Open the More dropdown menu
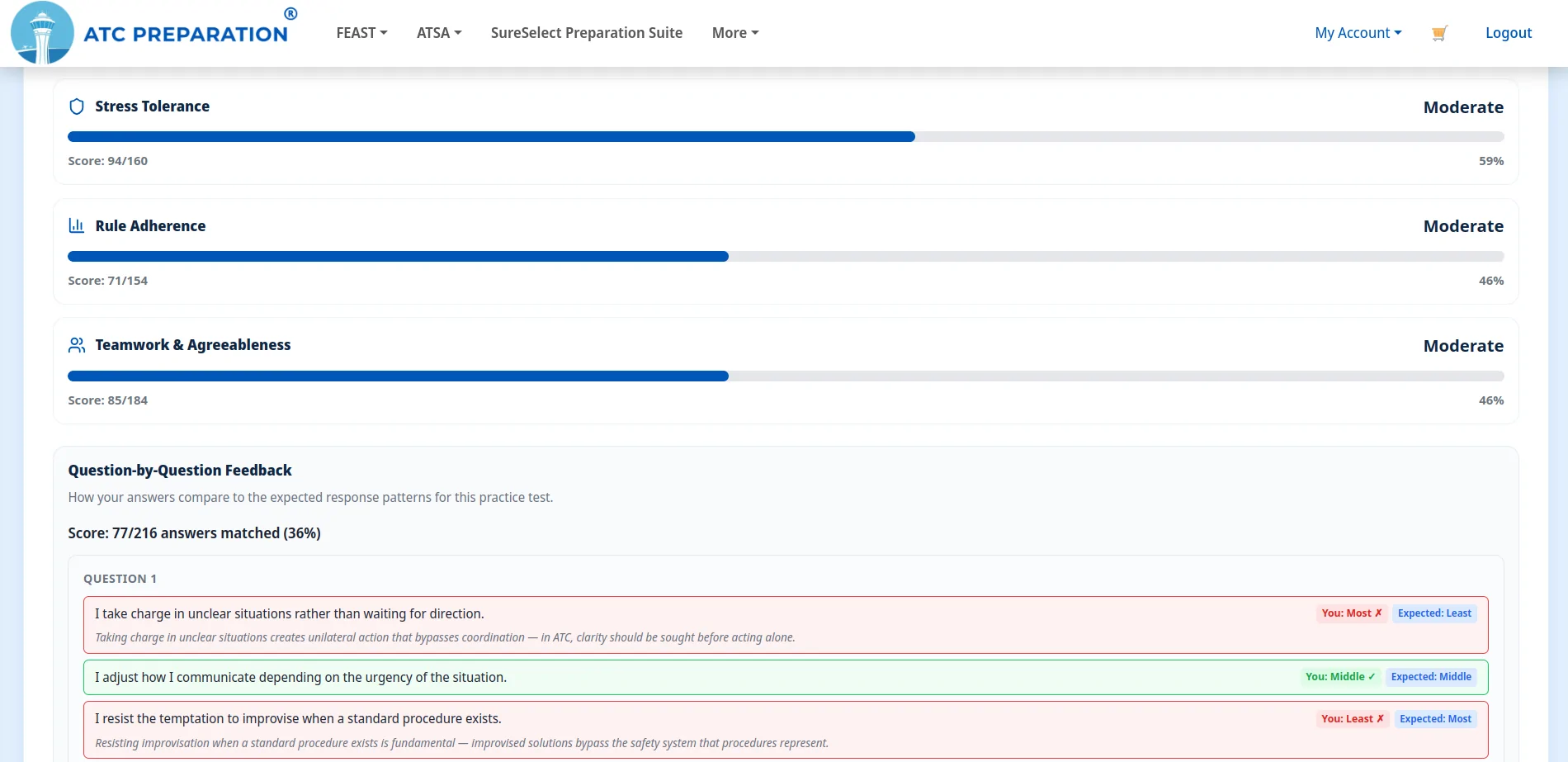This screenshot has height=762, width=1568. click(735, 33)
